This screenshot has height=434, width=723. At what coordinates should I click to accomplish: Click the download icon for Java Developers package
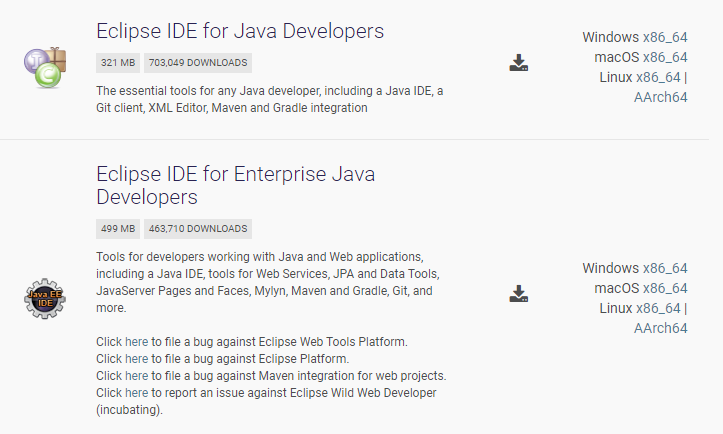pos(519,63)
